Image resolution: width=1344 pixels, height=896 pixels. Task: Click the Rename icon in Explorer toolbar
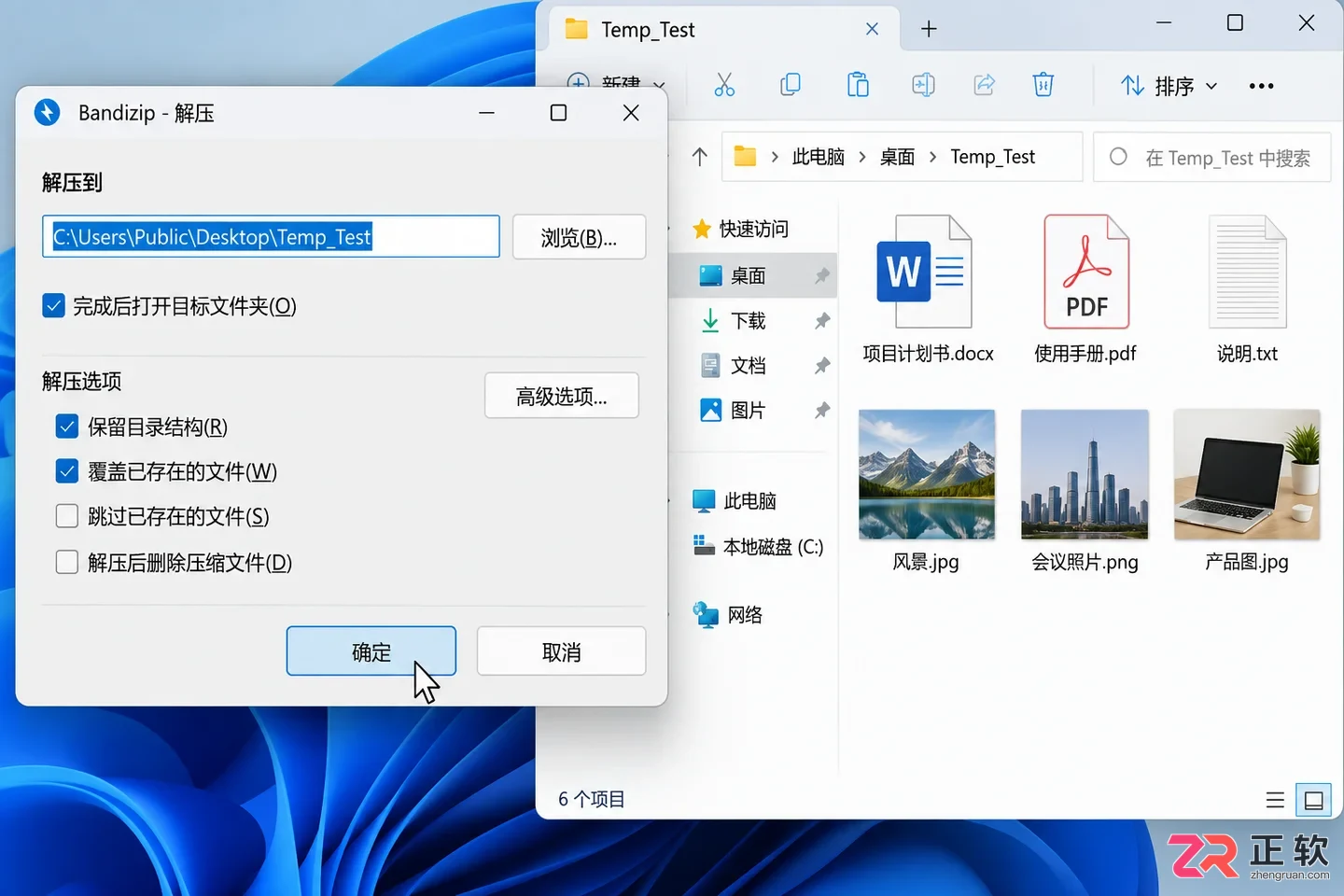(x=923, y=85)
